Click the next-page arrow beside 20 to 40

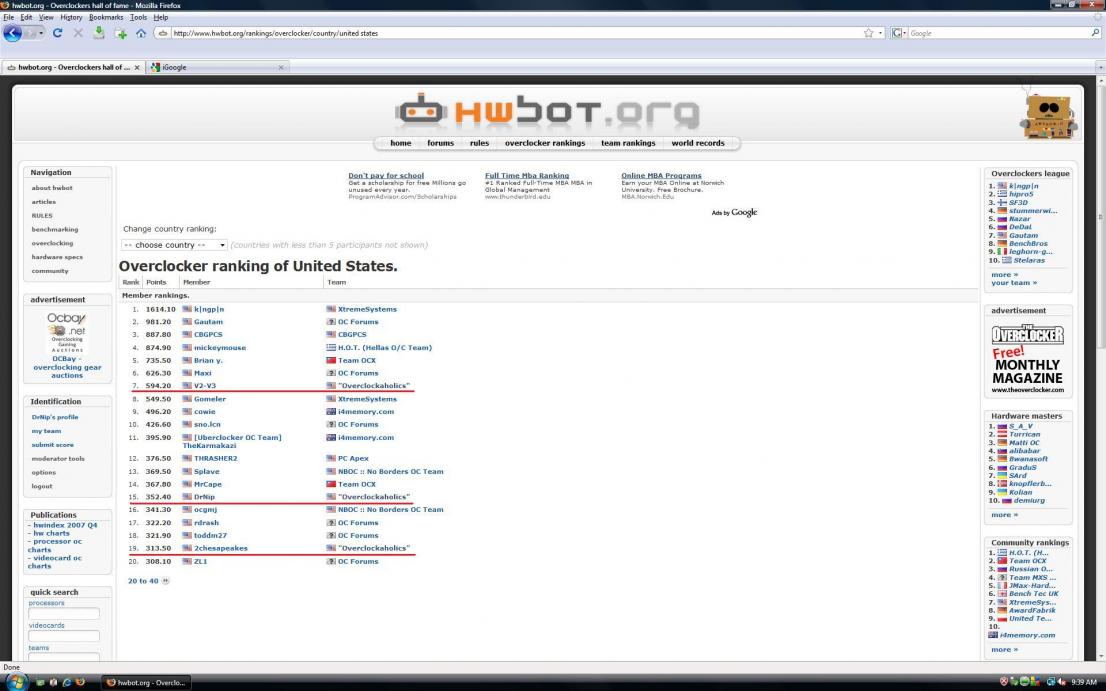point(165,580)
